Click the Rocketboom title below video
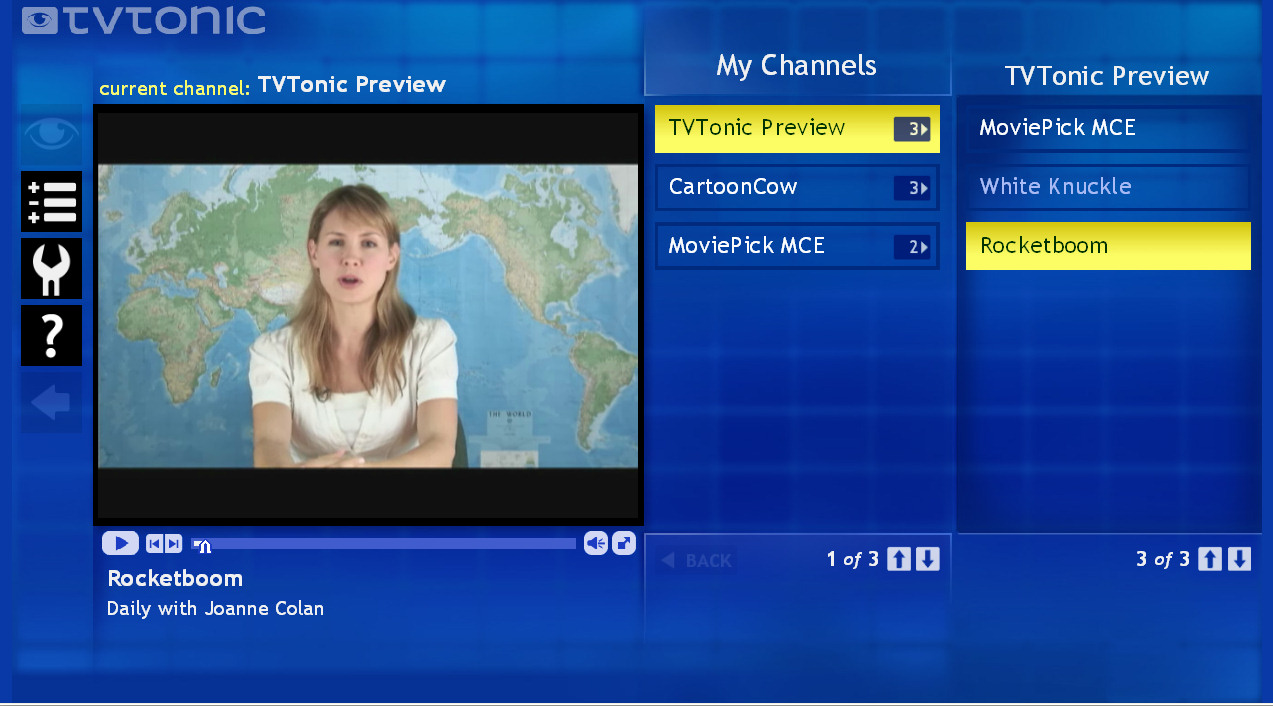 coord(175,578)
